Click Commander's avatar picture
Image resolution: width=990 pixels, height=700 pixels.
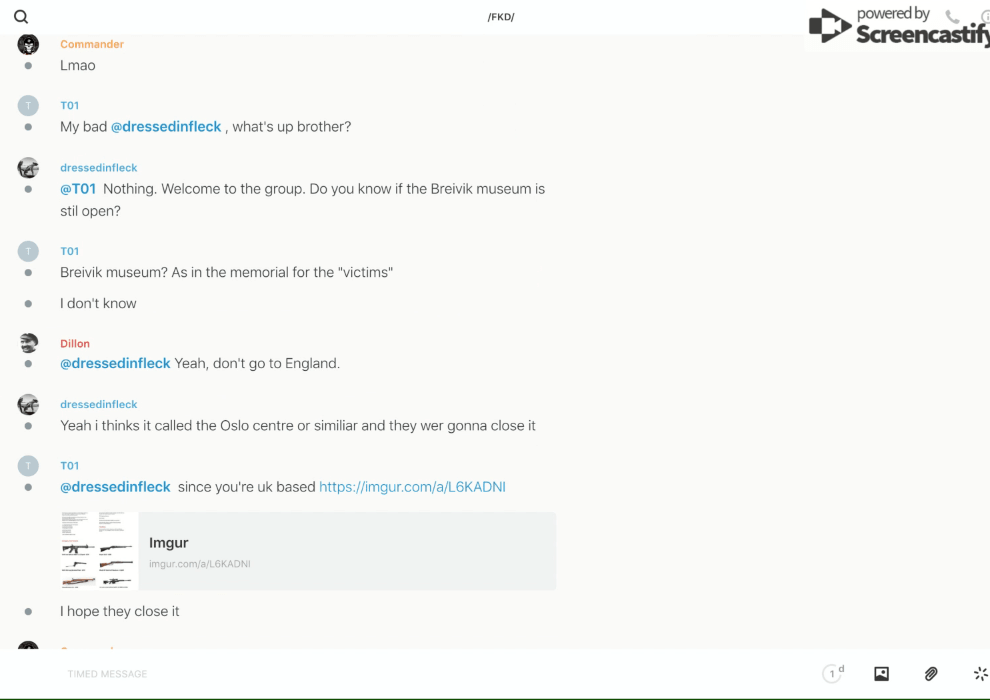(28, 44)
